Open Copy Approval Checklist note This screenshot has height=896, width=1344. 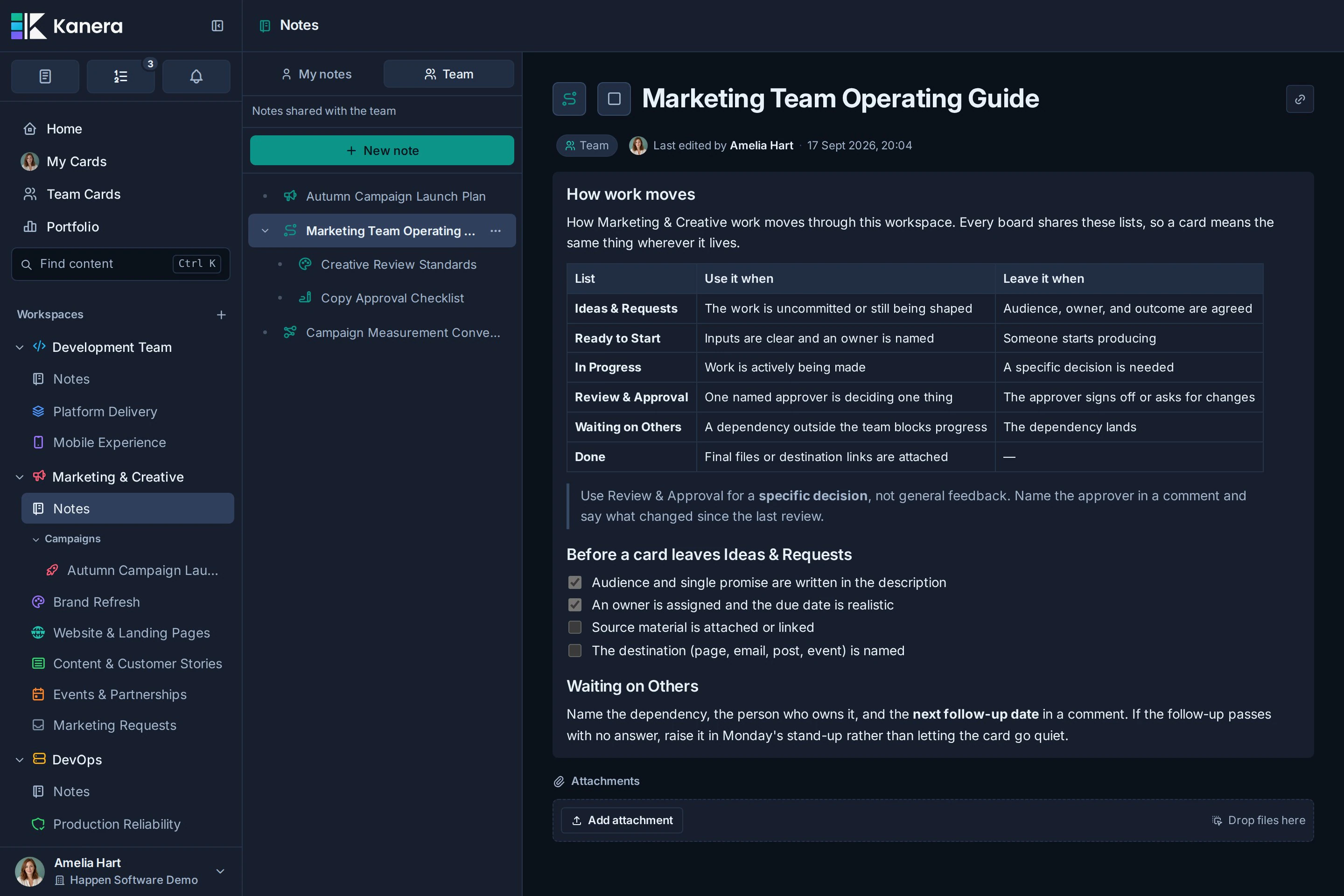(382, 298)
